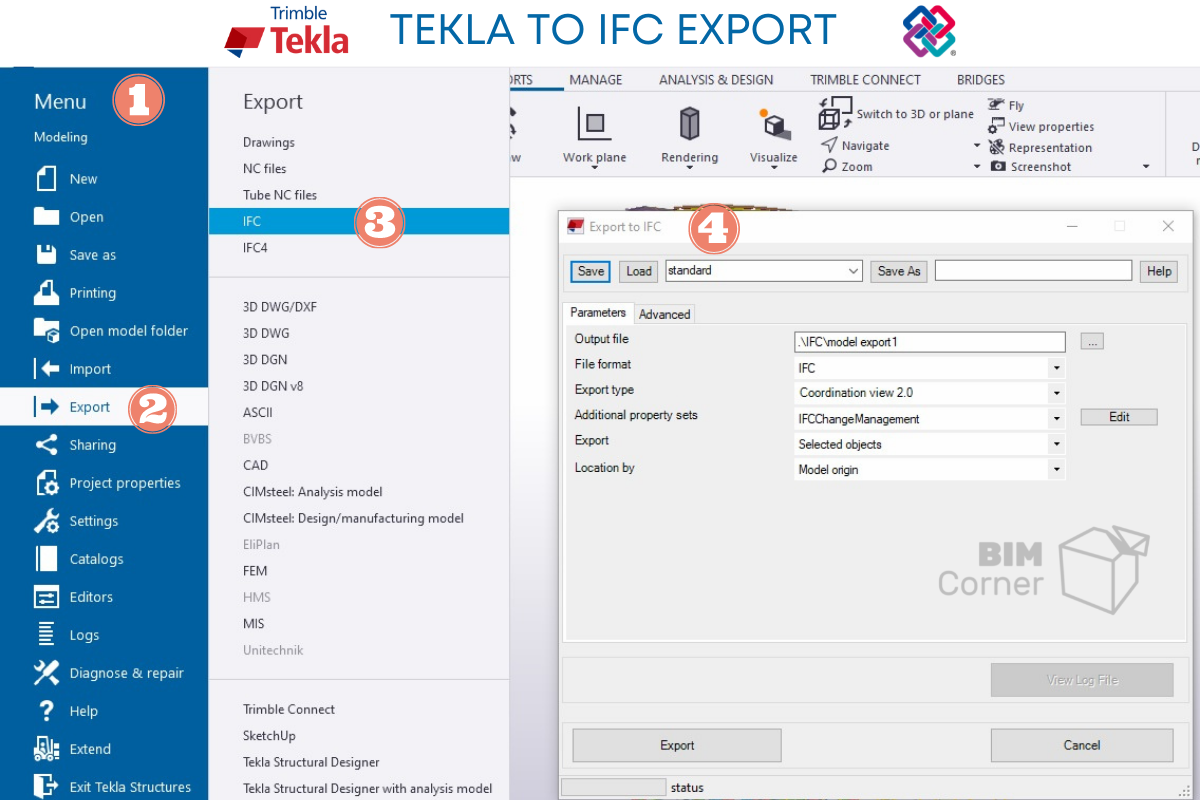Viewport: 1200px width, 800px height.
Task: Click the Work plane ribbon icon
Action: 594,124
